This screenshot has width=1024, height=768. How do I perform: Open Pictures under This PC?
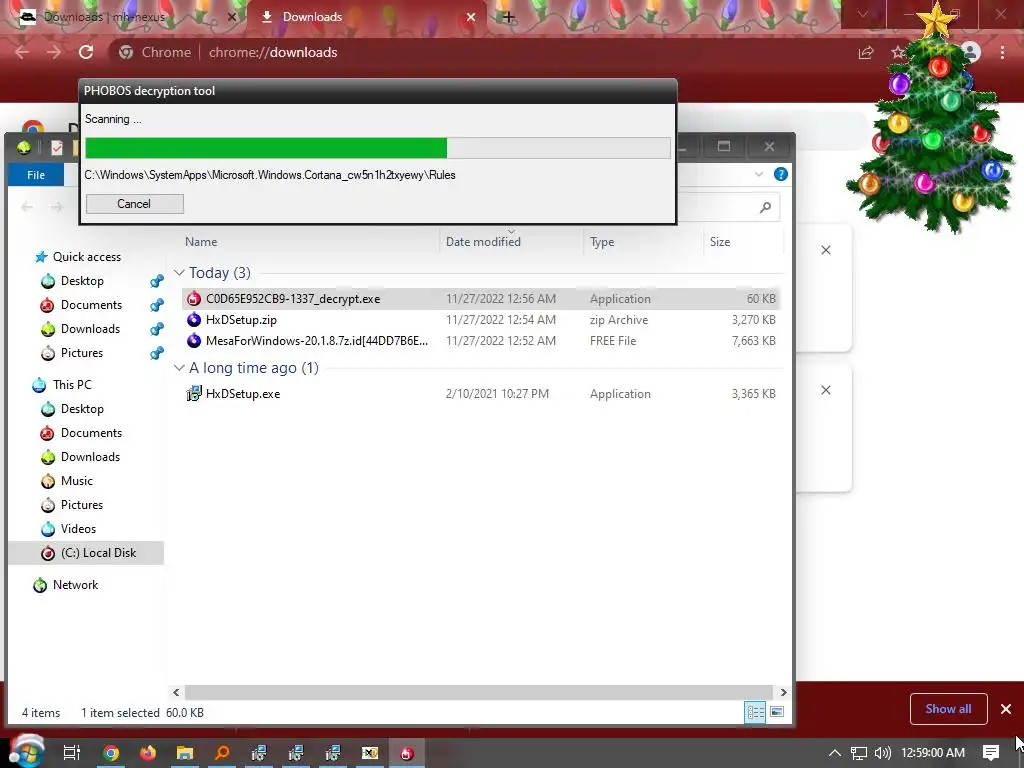coord(82,505)
